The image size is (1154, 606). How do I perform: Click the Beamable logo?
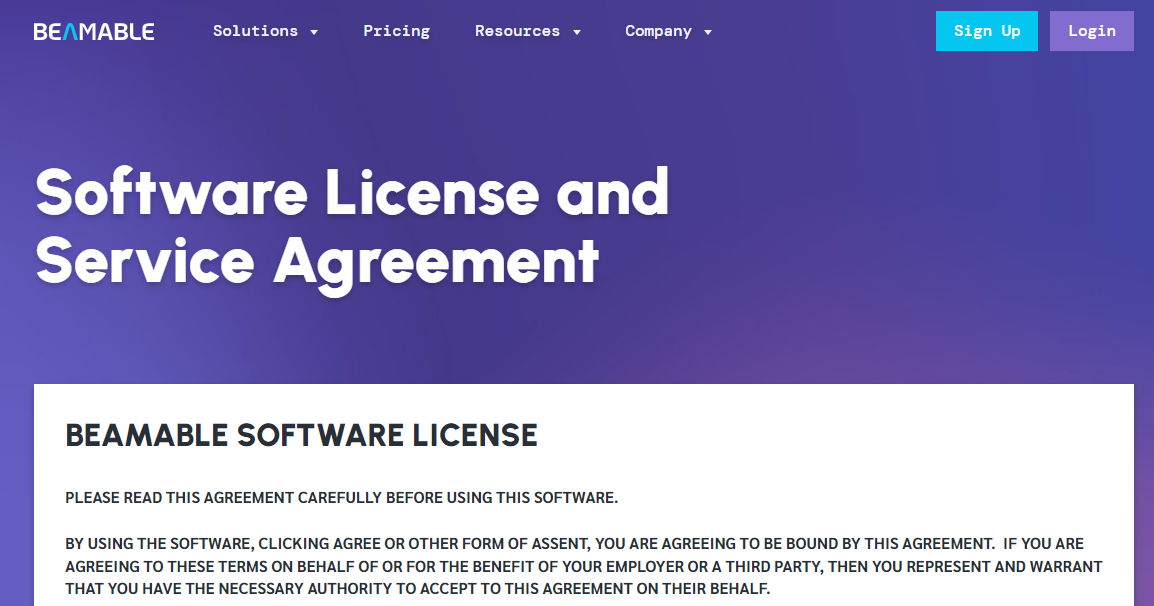point(94,31)
